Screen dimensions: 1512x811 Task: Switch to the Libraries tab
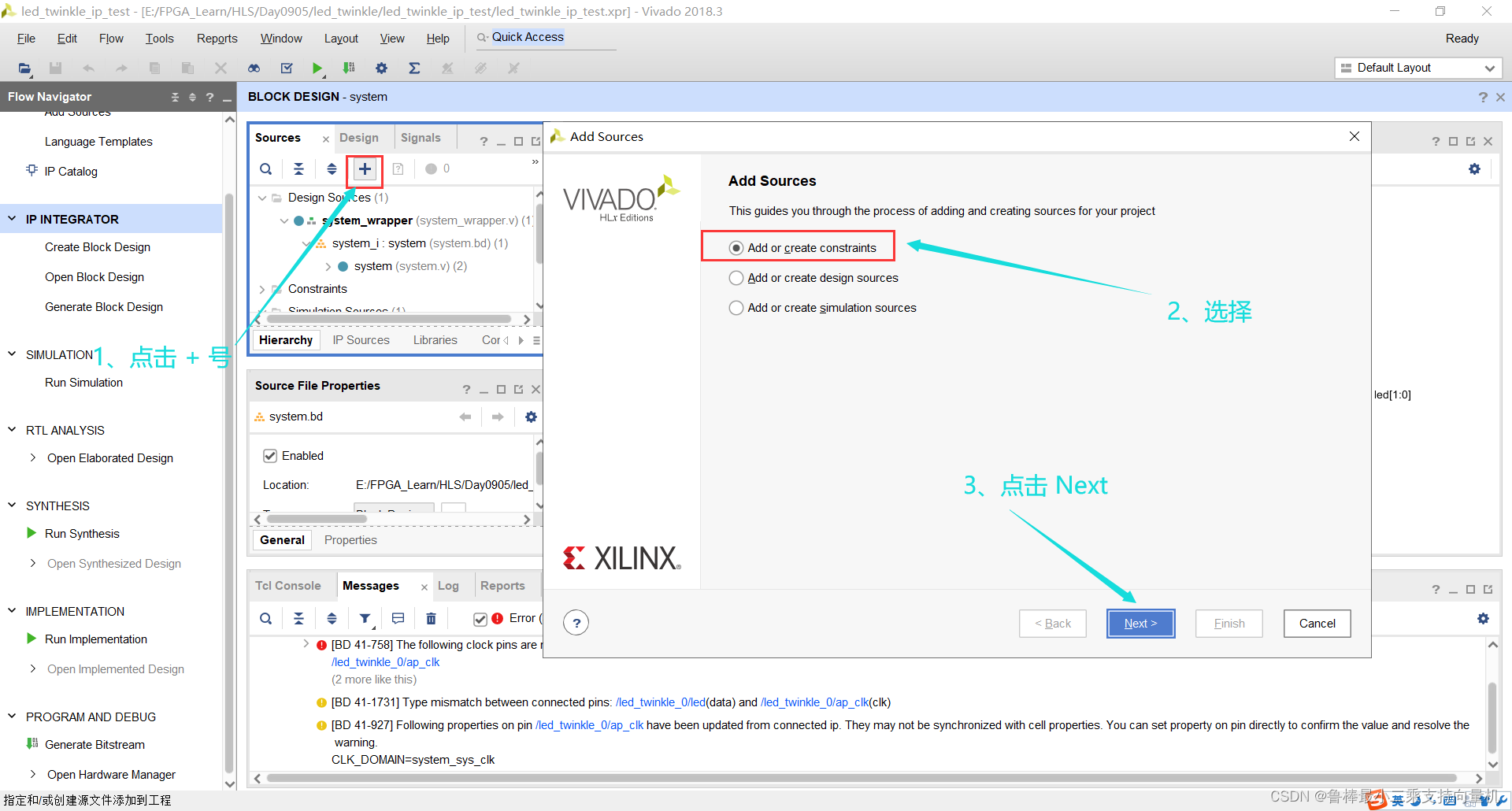point(435,340)
